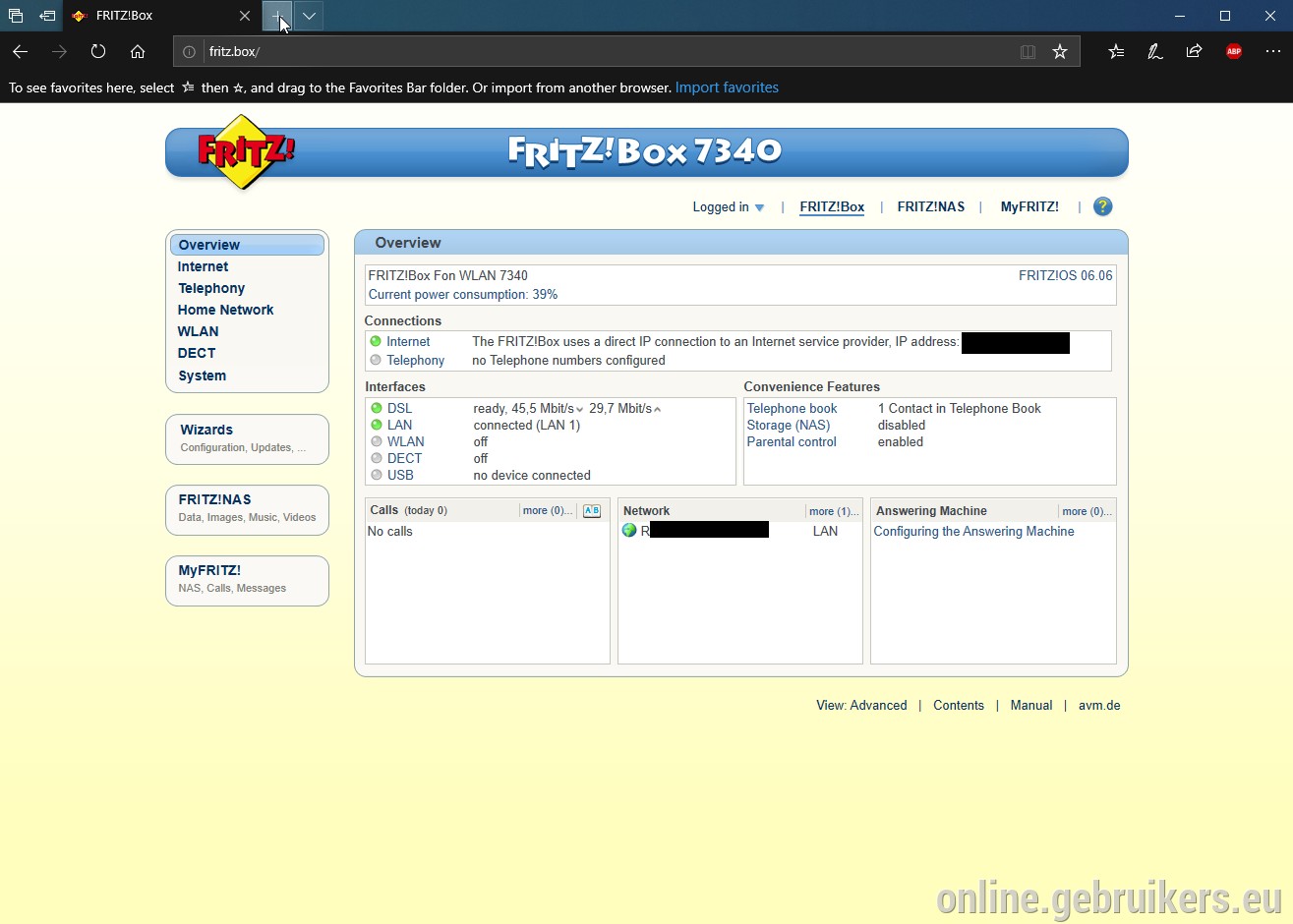Click the green DSL status indicator
Image resolution: width=1293 pixels, height=924 pixels.
coord(377,408)
